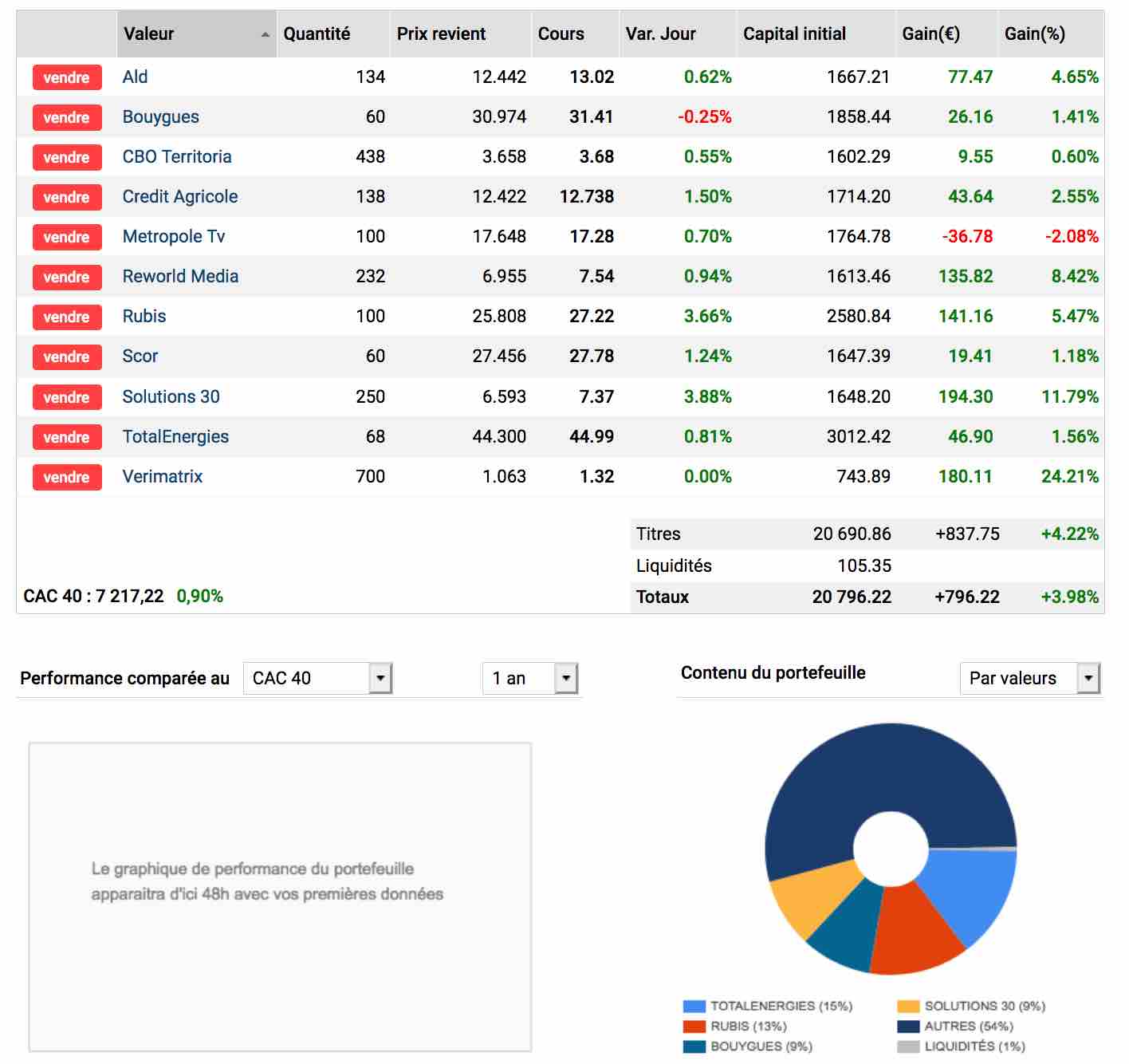Open the 1 an period dropdown
Viewport: 1129px width, 1064px height.
click(529, 678)
